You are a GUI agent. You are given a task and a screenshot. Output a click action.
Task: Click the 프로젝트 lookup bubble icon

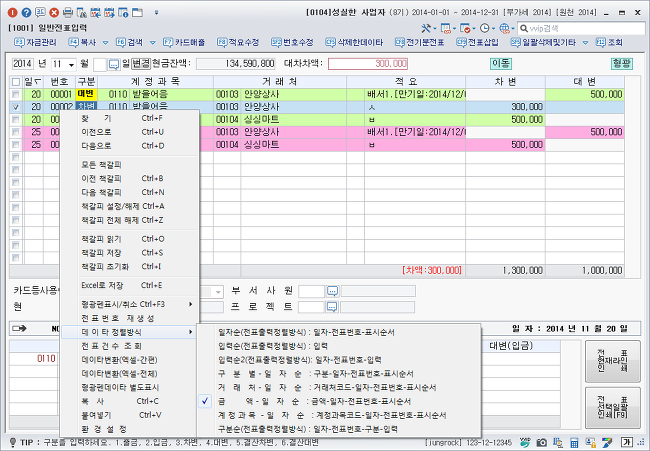point(332,307)
